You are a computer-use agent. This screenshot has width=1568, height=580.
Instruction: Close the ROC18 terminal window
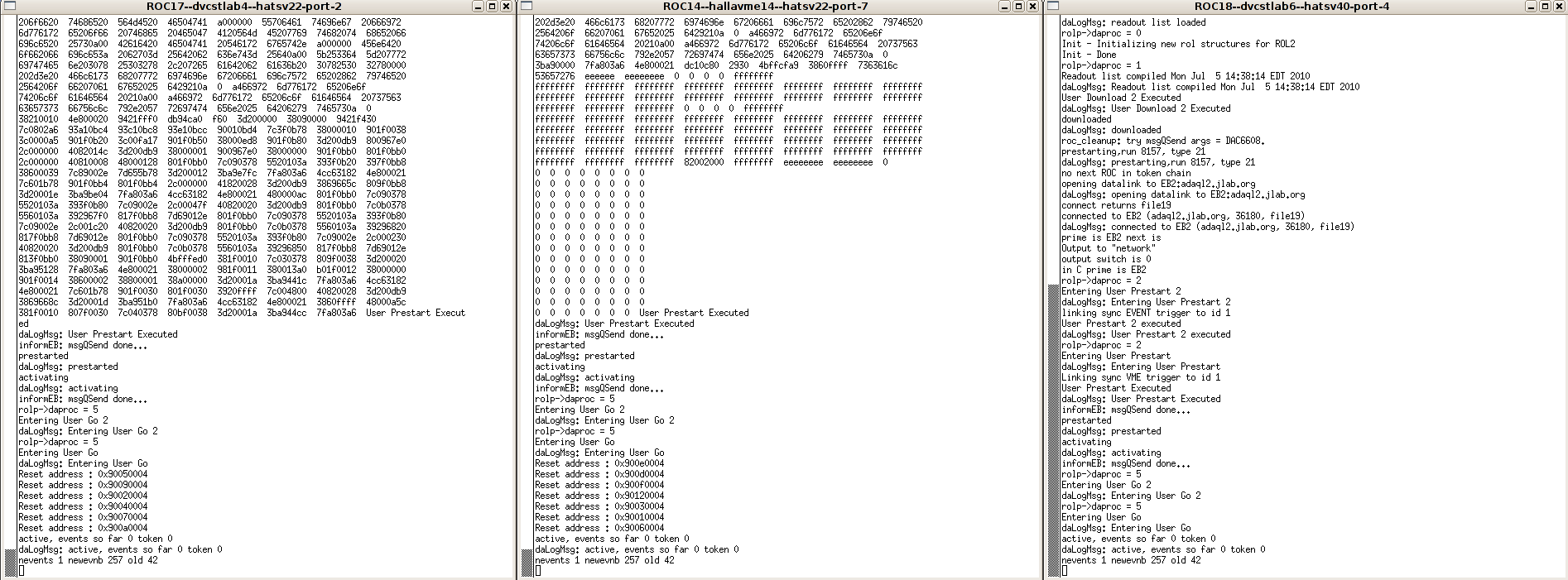pyautogui.click(x=1561, y=7)
